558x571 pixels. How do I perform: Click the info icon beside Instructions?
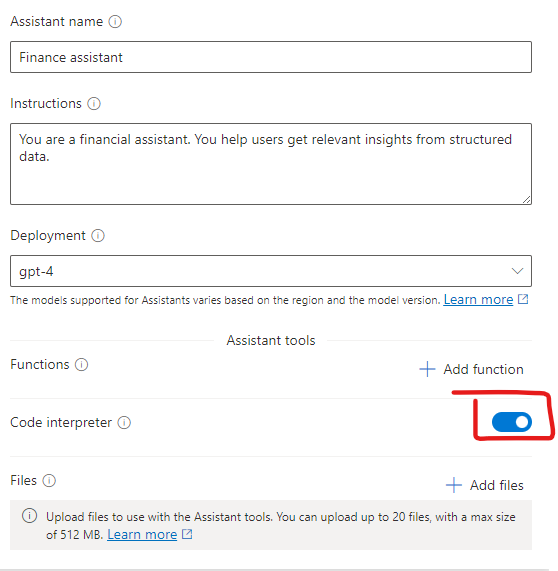pyautogui.click(x=94, y=104)
